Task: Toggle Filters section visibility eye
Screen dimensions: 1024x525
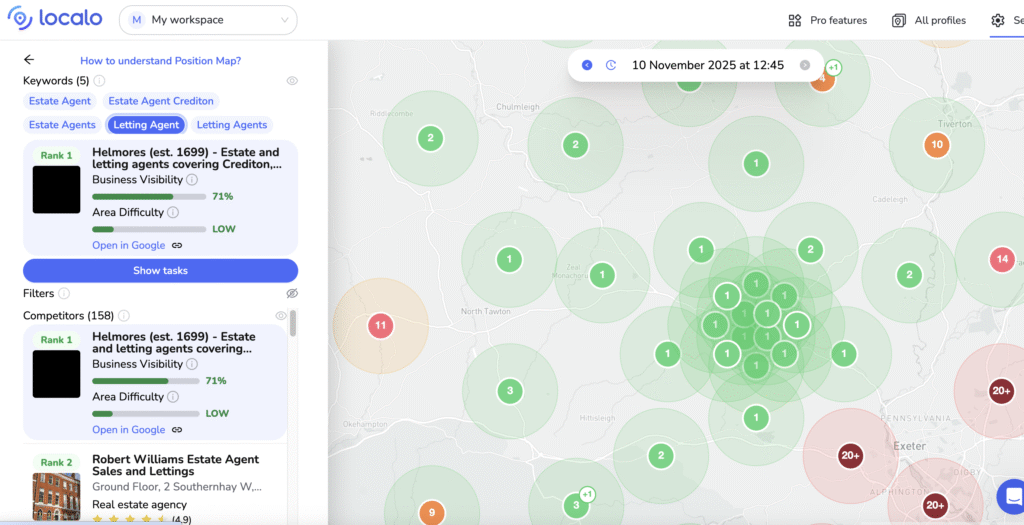Action: pyautogui.click(x=292, y=294)
